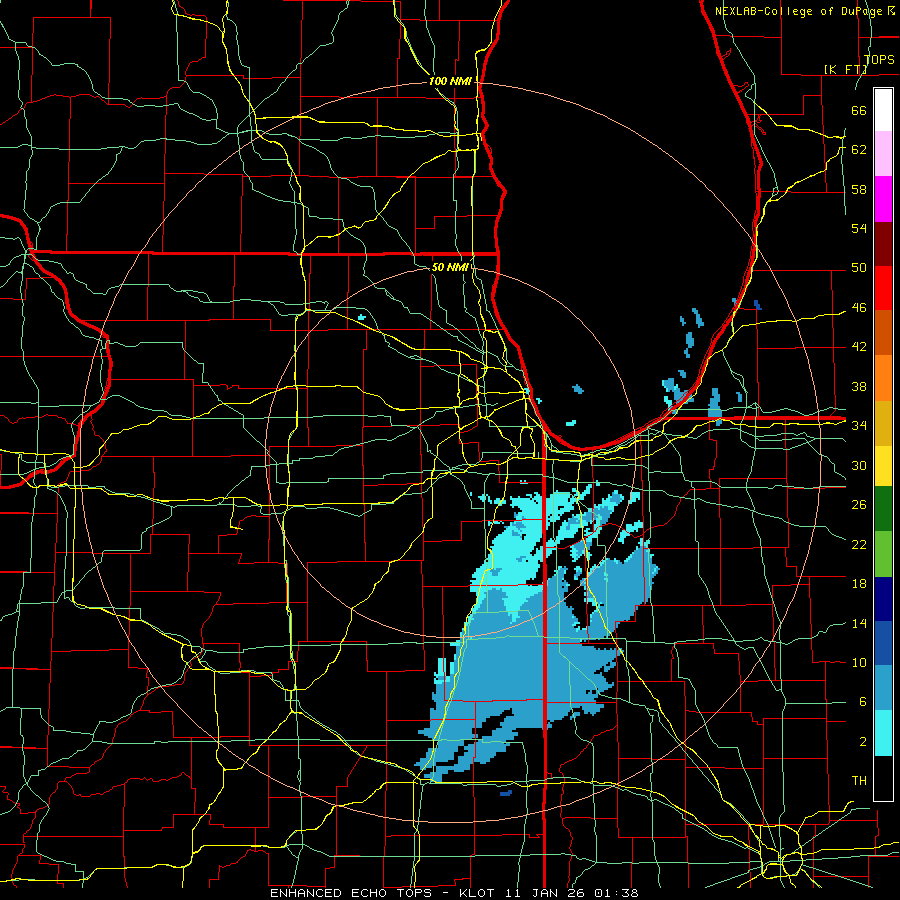
Task: Click the "50 NMI" range ring label
Action: coord(450,267)
